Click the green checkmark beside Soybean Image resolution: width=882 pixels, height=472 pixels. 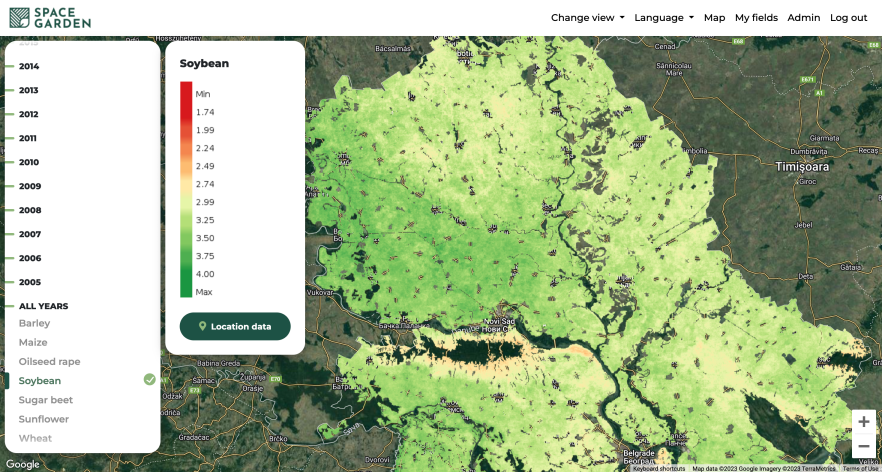click(x=149, y=380)
